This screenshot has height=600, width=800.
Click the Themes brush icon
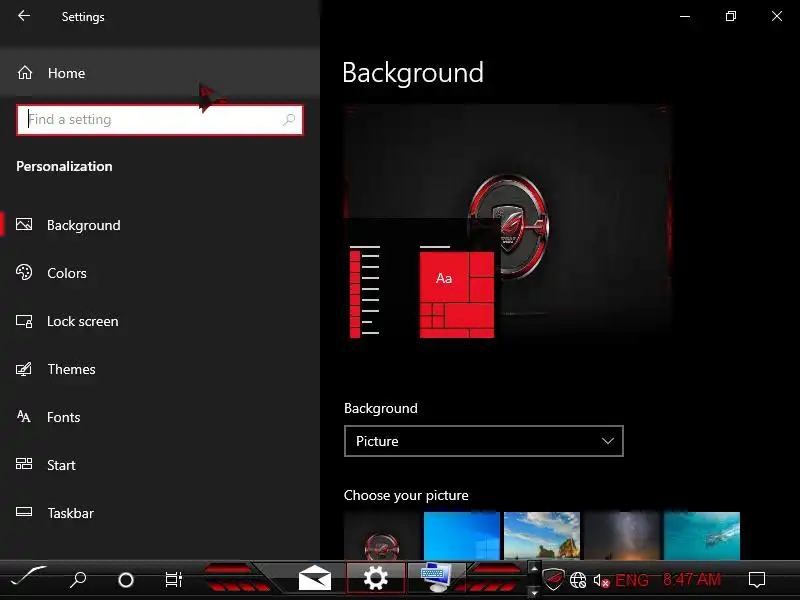[24, 369]
